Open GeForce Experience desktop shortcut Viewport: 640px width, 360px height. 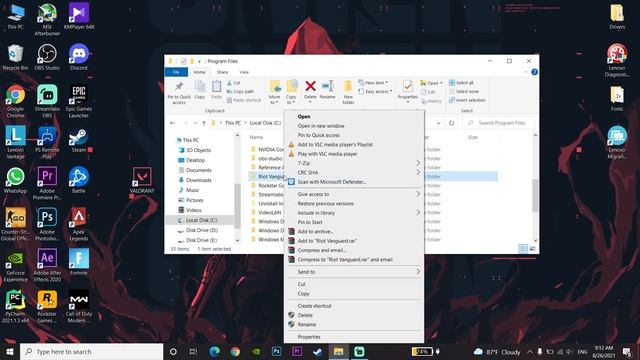(16, 265)
